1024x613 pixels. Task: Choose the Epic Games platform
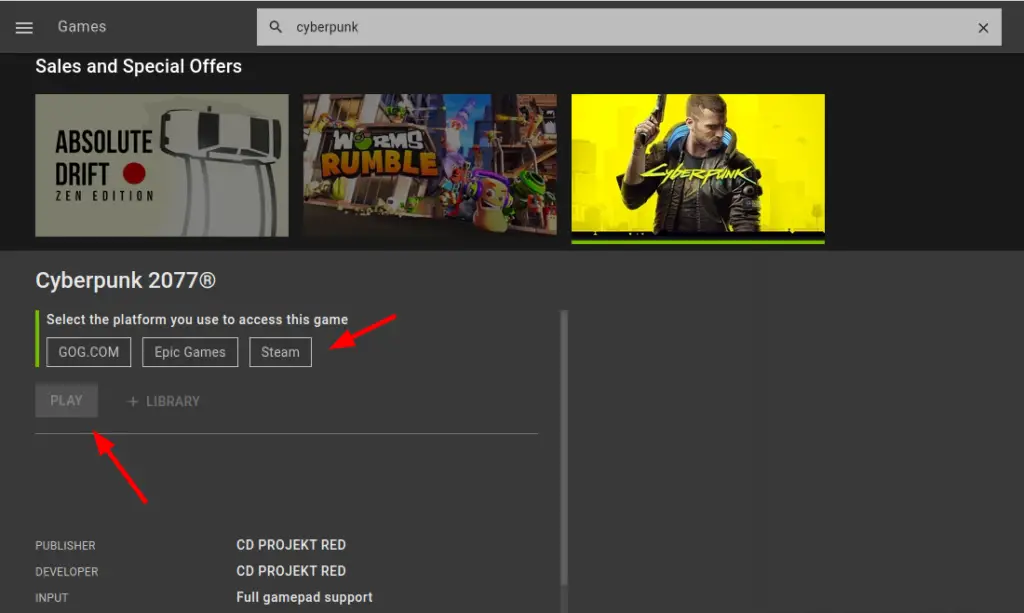[190, 352]
